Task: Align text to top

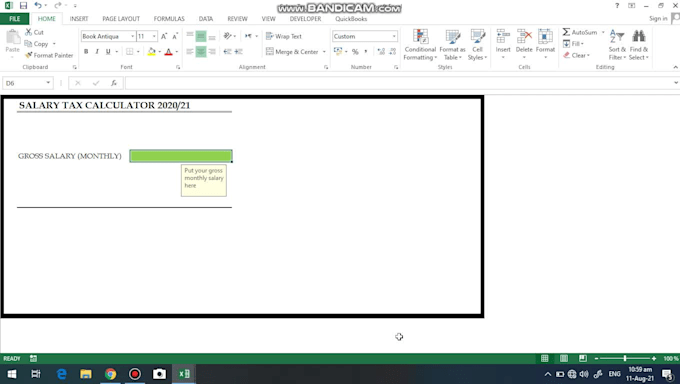Action: point(190,36)
